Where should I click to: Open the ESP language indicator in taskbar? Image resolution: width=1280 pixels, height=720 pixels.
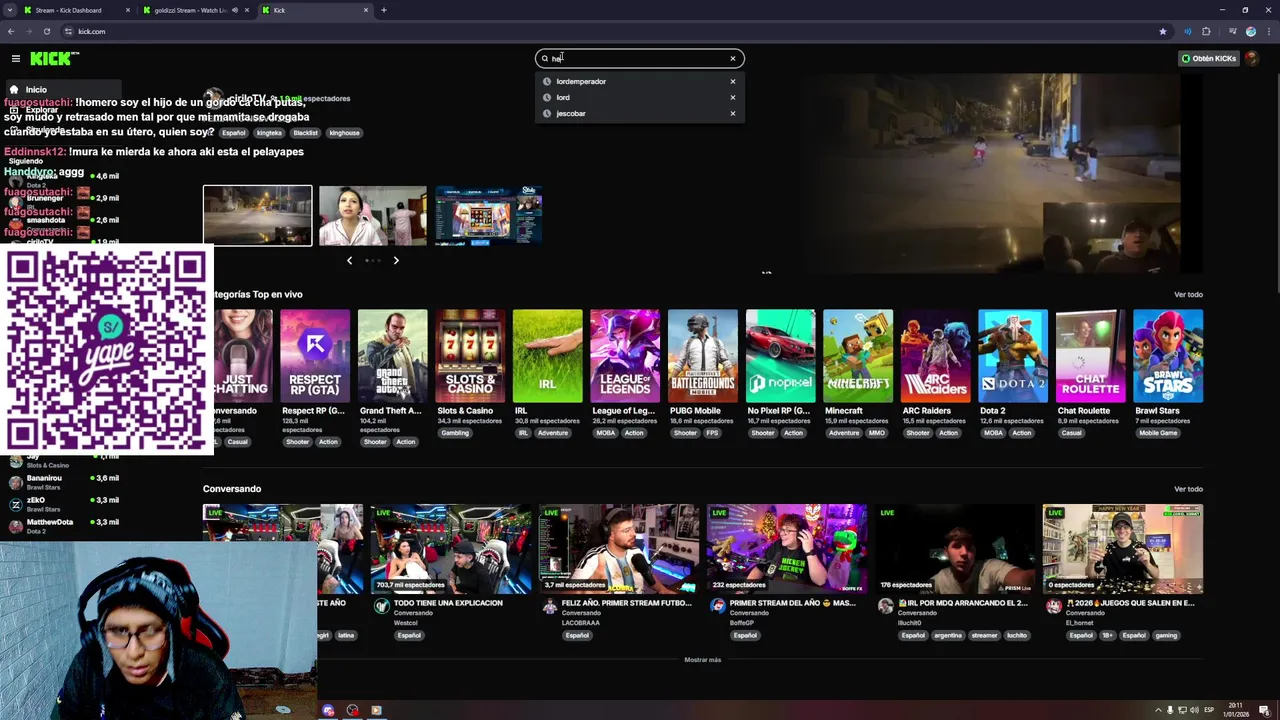(x=1208, y=710)
